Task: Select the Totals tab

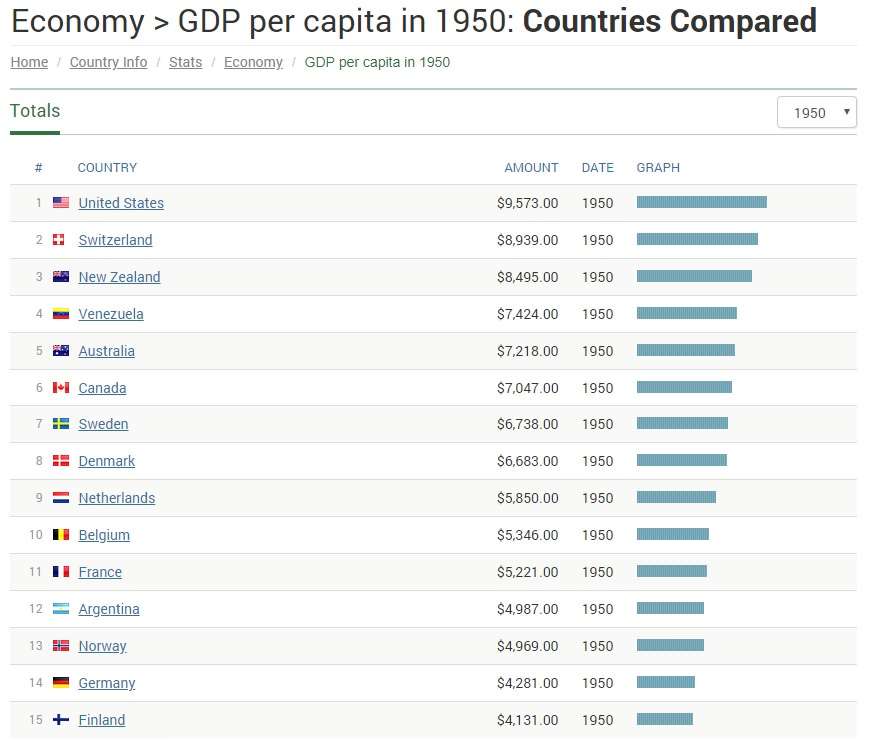Action: 35,111
